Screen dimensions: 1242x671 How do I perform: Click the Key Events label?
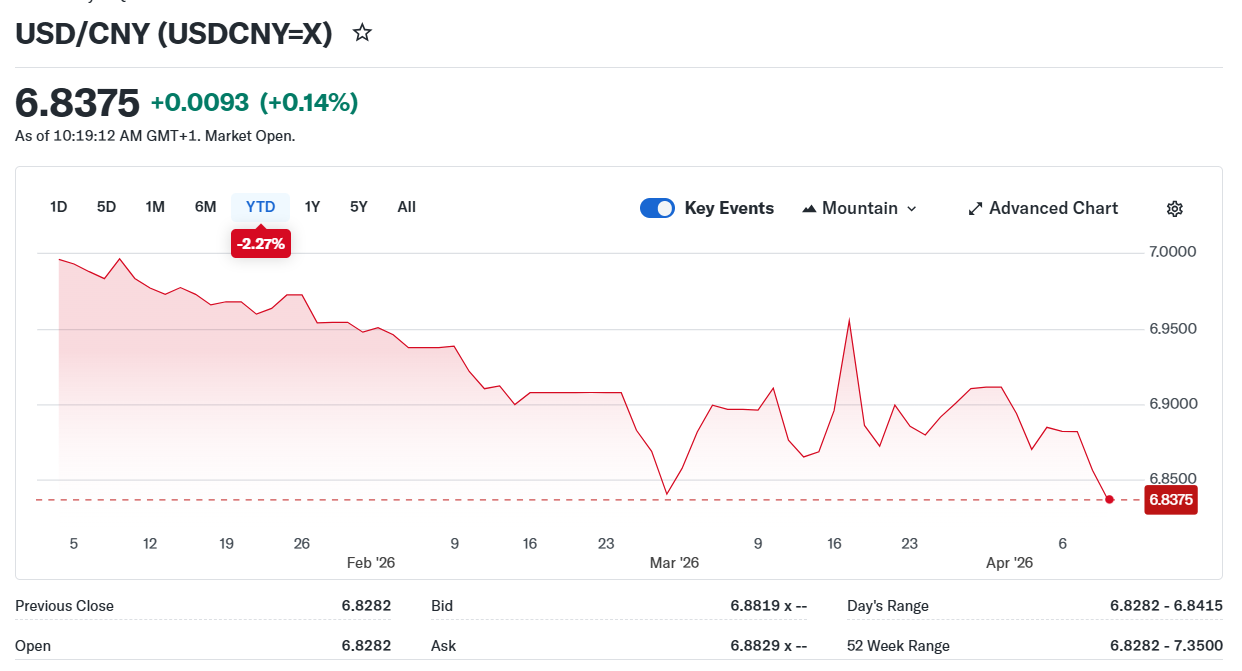(729, 208)
